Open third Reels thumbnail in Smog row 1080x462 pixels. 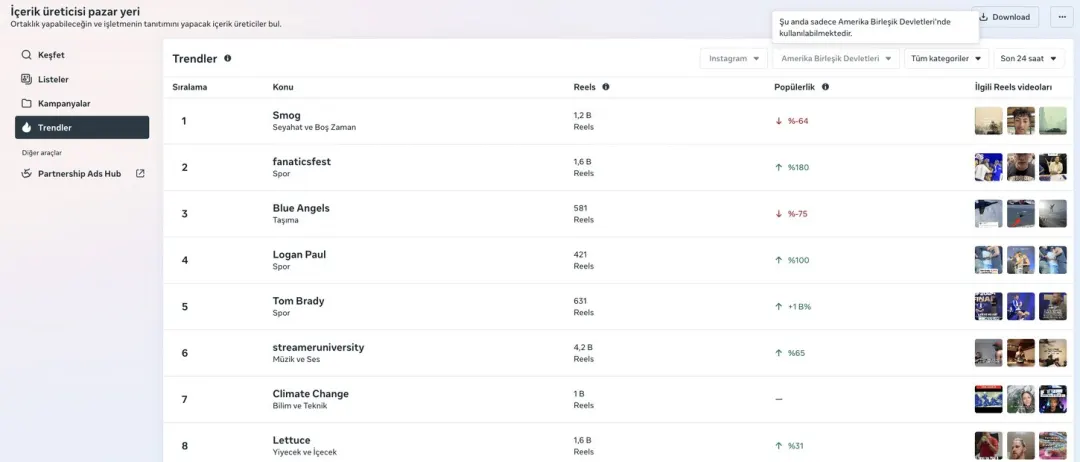(x=1052, y=120)
